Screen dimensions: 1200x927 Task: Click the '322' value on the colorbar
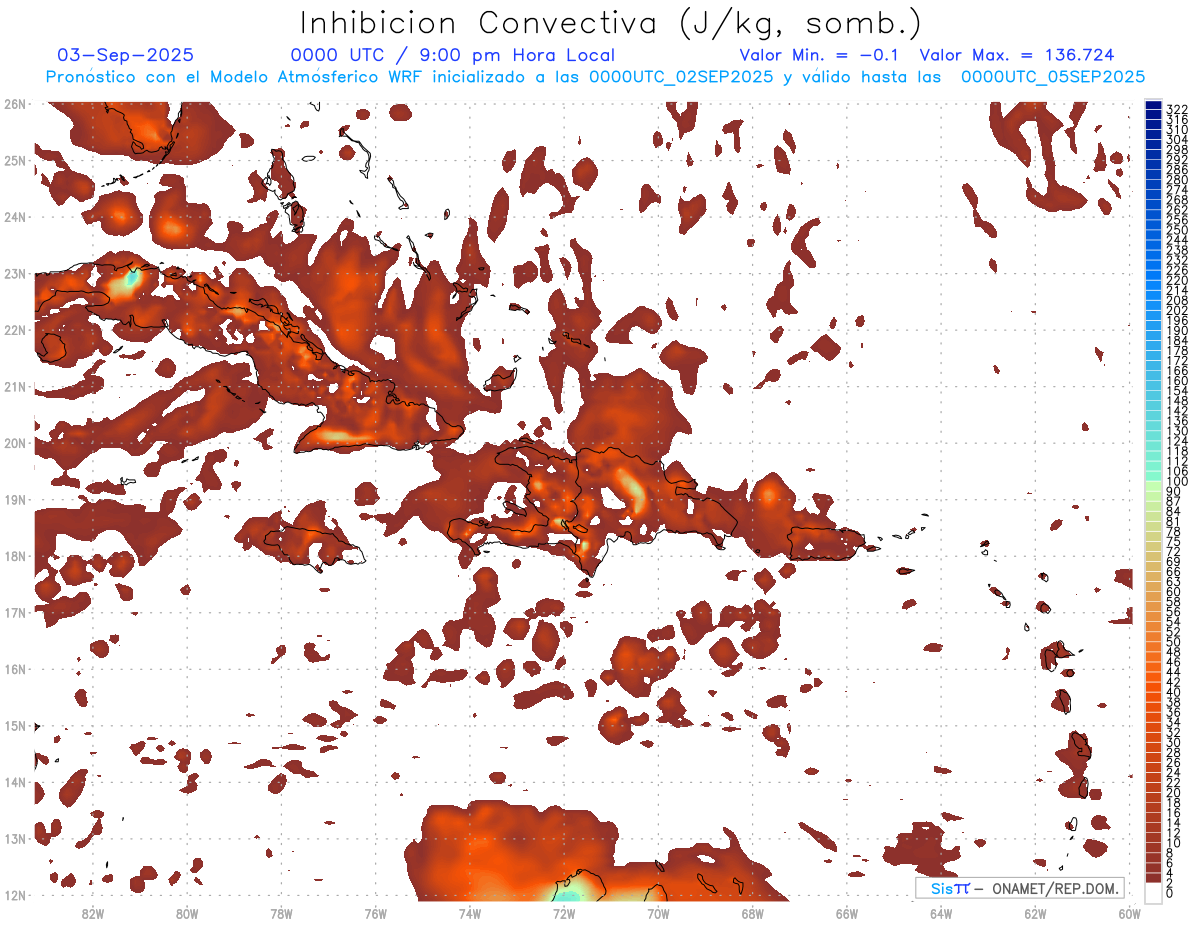(1177, 109)
